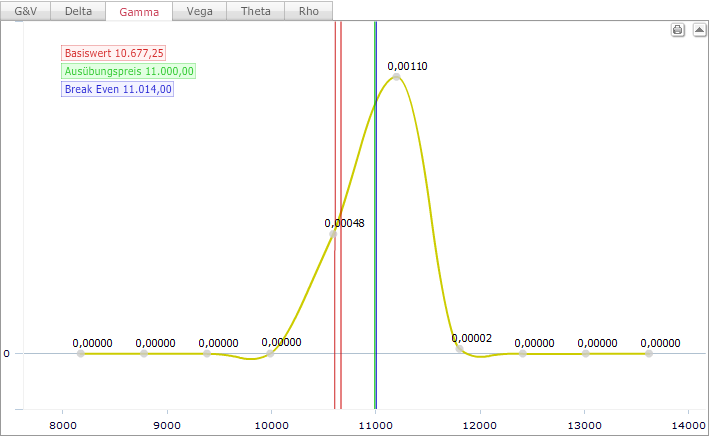The image size is (709, 436).
Task: Click the 8000 x-axis tick label
Action: [62, 423]
